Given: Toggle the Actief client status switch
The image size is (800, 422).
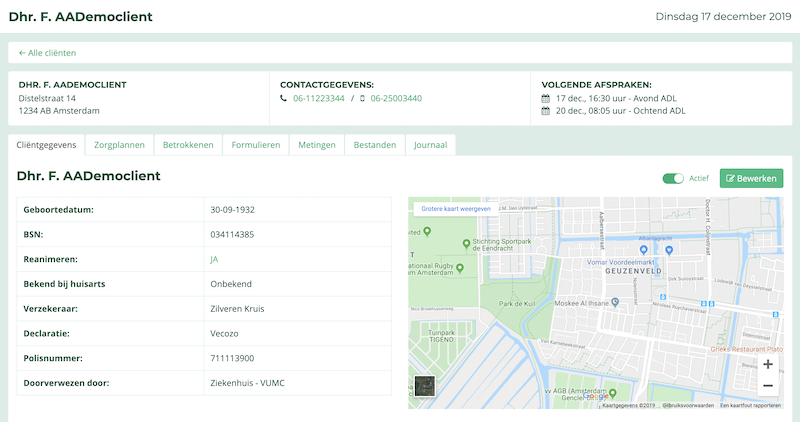Looking at the screenshot, I should coord(673,178).
